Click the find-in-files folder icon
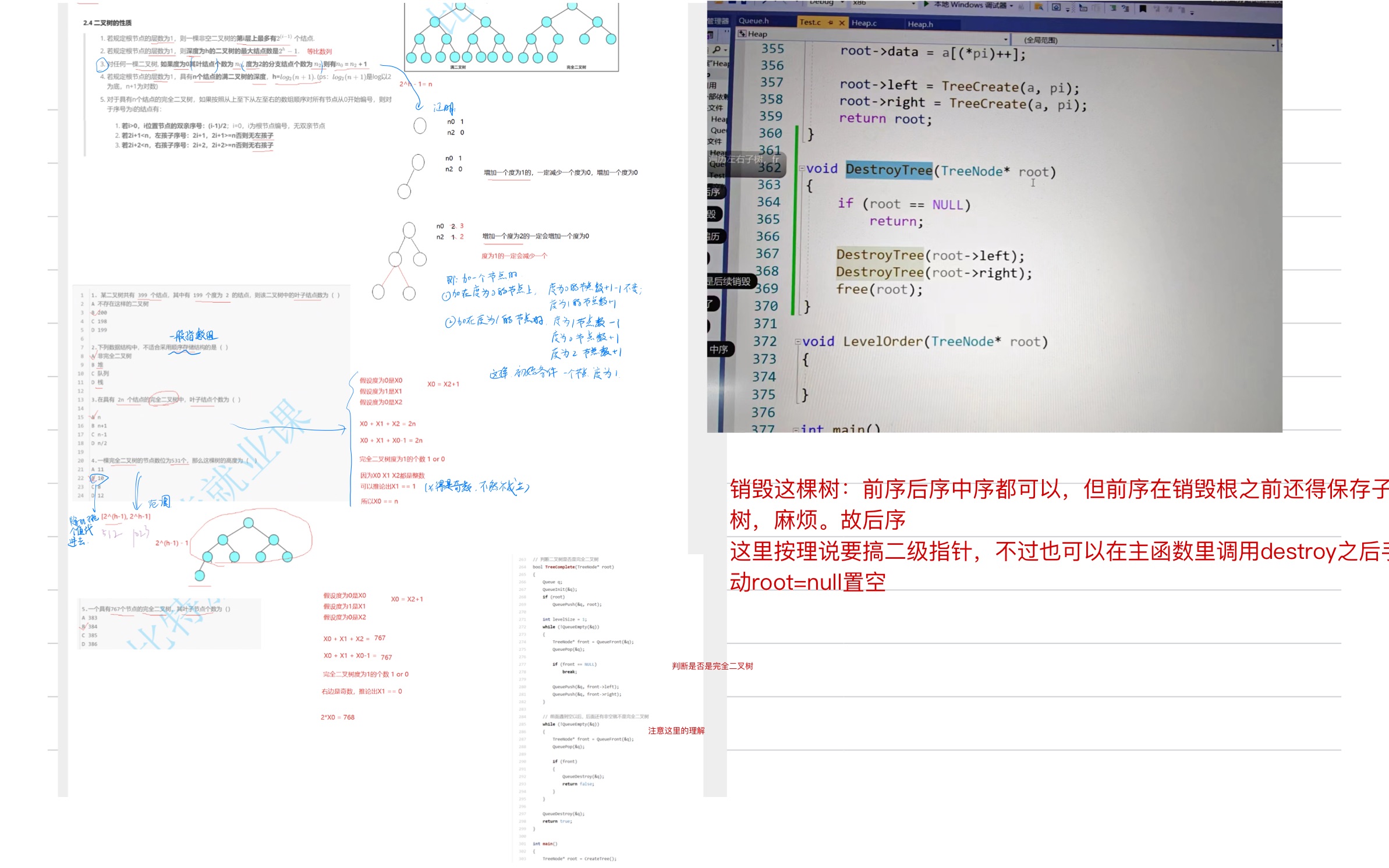1389x868 pixels. point(1039,8)
